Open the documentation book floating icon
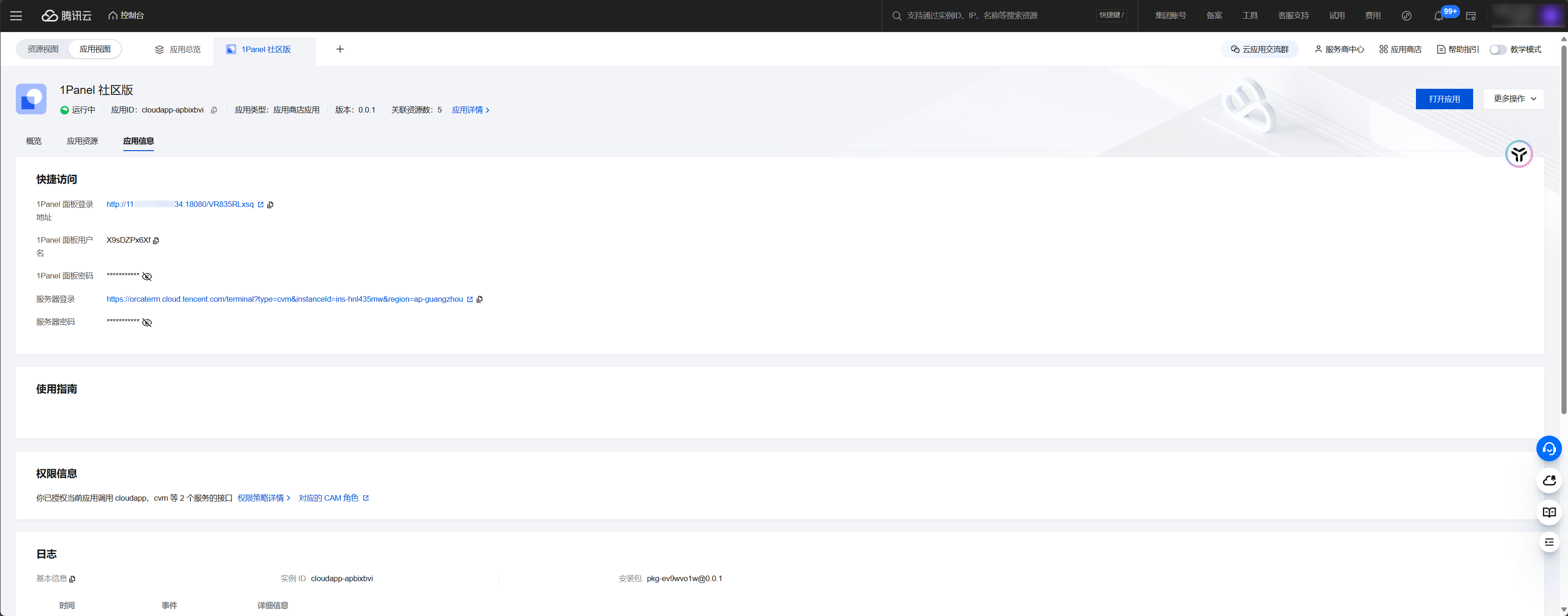Viewport: 1568px width, 616px height. point(1548,512)
